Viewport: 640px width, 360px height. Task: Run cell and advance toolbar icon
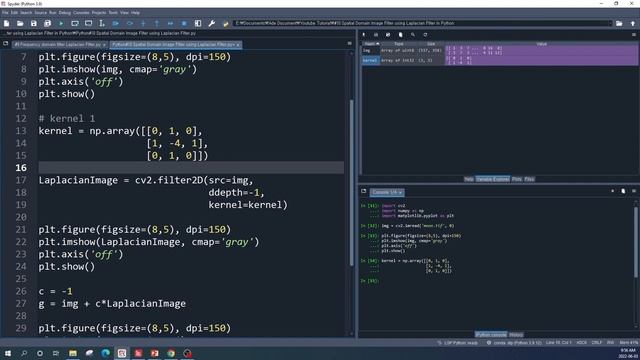(x=89, y=24)
